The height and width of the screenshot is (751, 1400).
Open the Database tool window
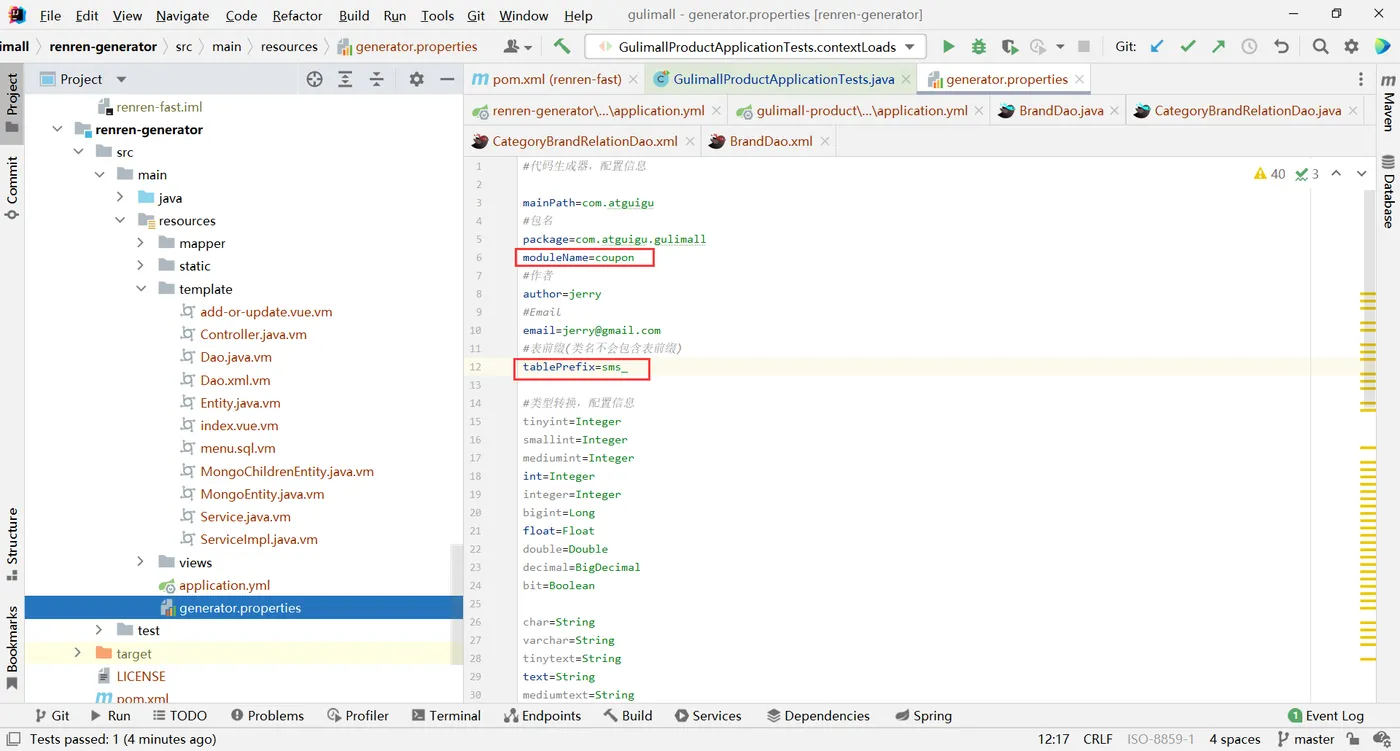pyautogui.click(x=1388, y=190)
